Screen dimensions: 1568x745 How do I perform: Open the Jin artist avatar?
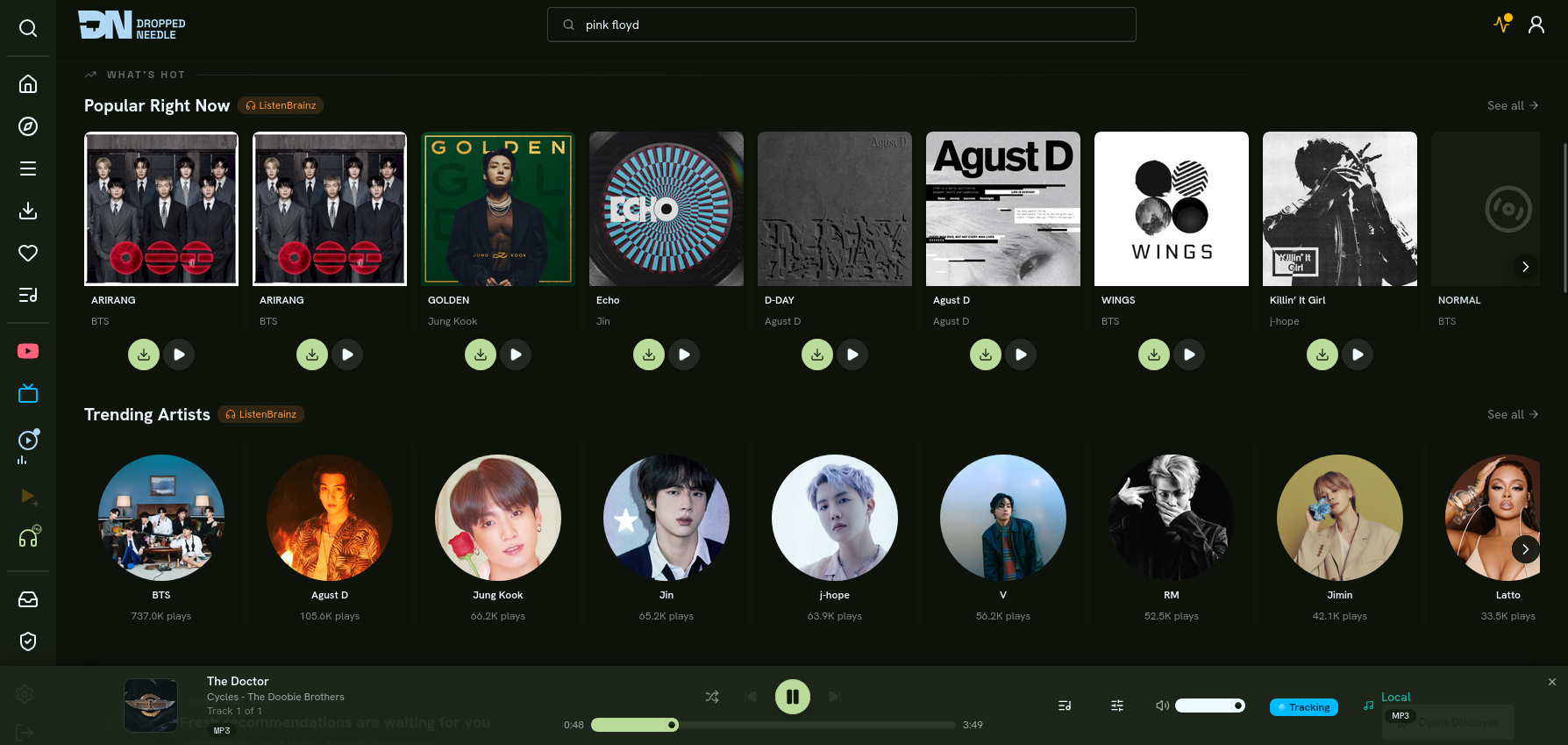pyautogui.click(x=666, y=518)
